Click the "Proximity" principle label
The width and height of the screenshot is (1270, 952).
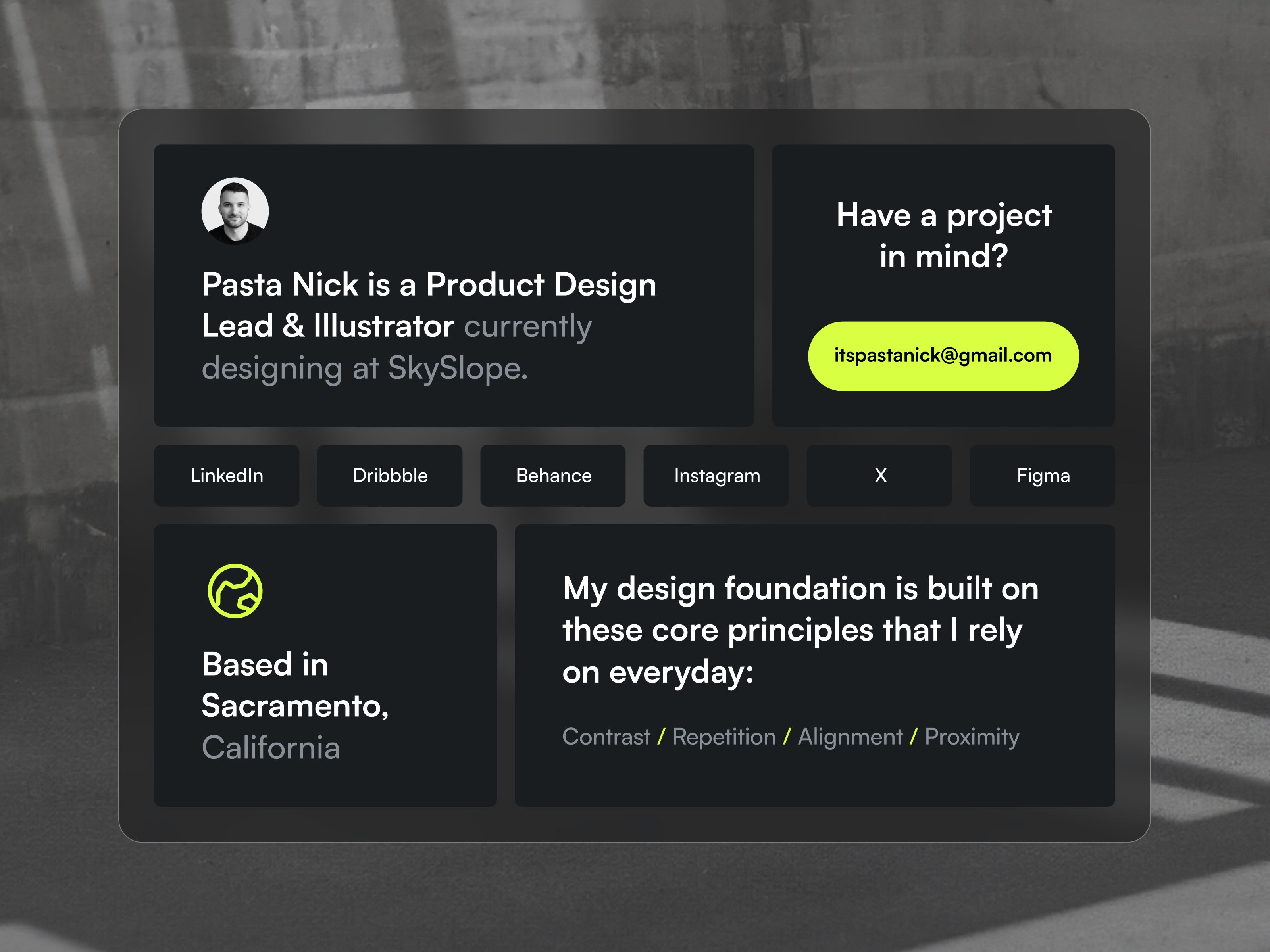[972, 737]
